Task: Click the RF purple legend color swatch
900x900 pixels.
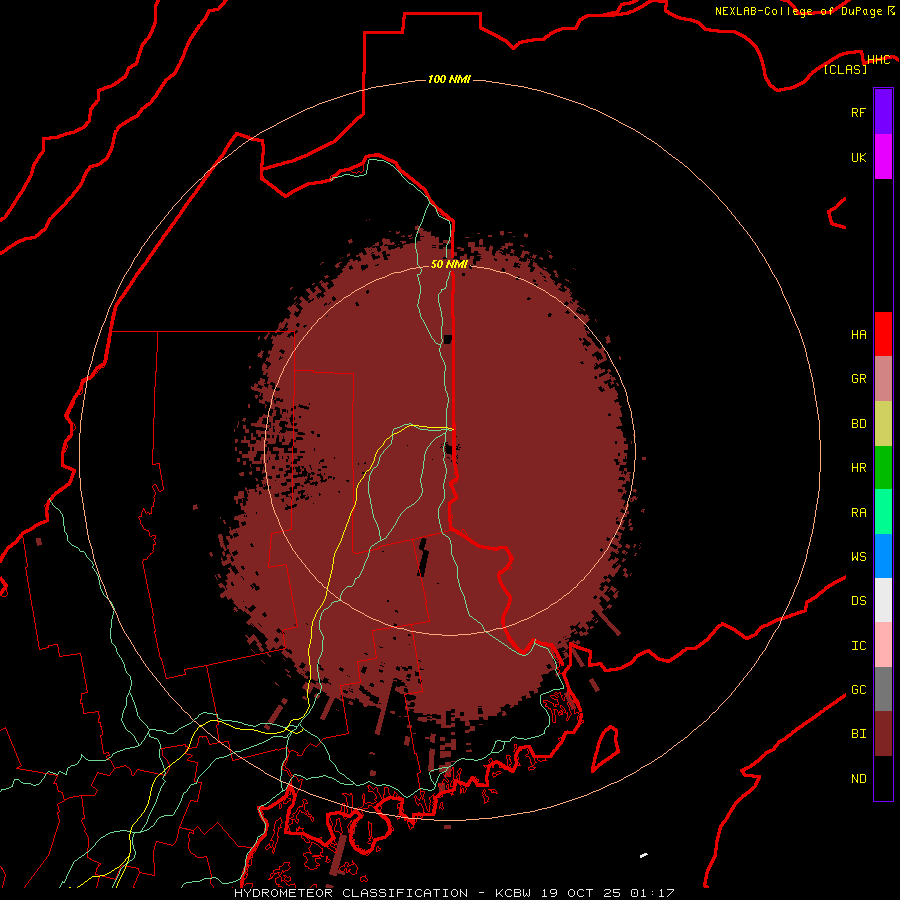Action: 883,112
